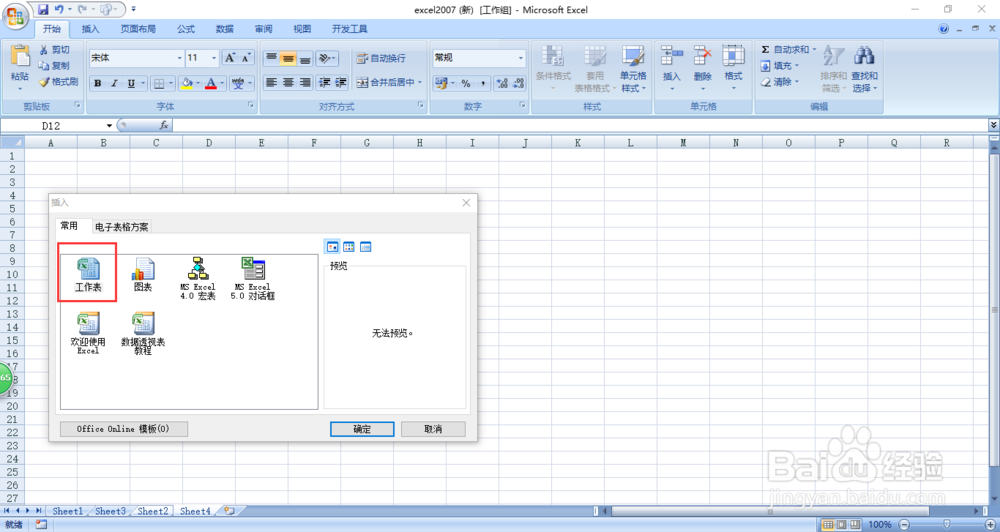Align text to vertical middle
The height and width of the screenshot is (532, 1000).
(x=288, y=58)
